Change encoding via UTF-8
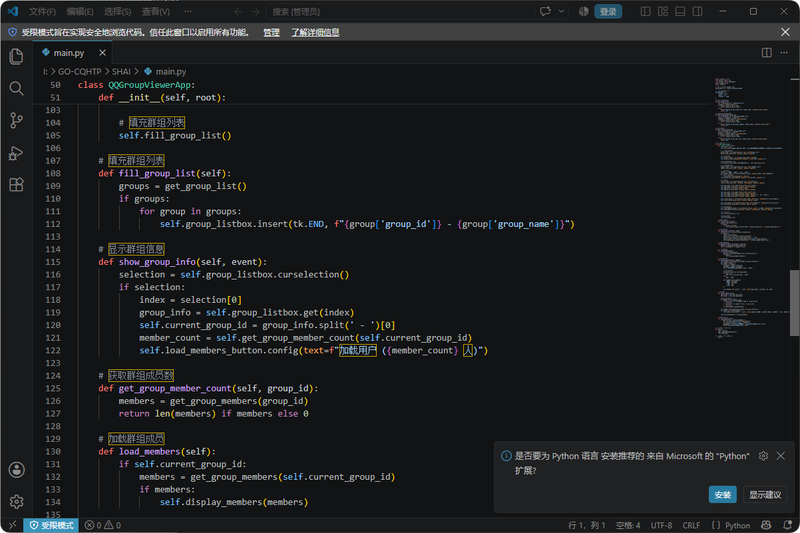Image resolution: width=800 pixels, height=533 pixels. pyautogui.click(x=661, y=525)
